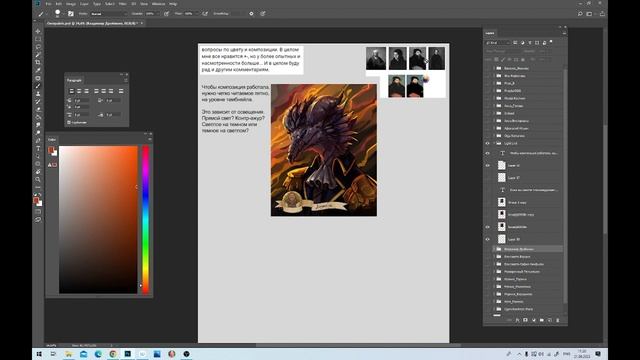
Task: Toggle pressure control for opacity
Action: (167, 13)
